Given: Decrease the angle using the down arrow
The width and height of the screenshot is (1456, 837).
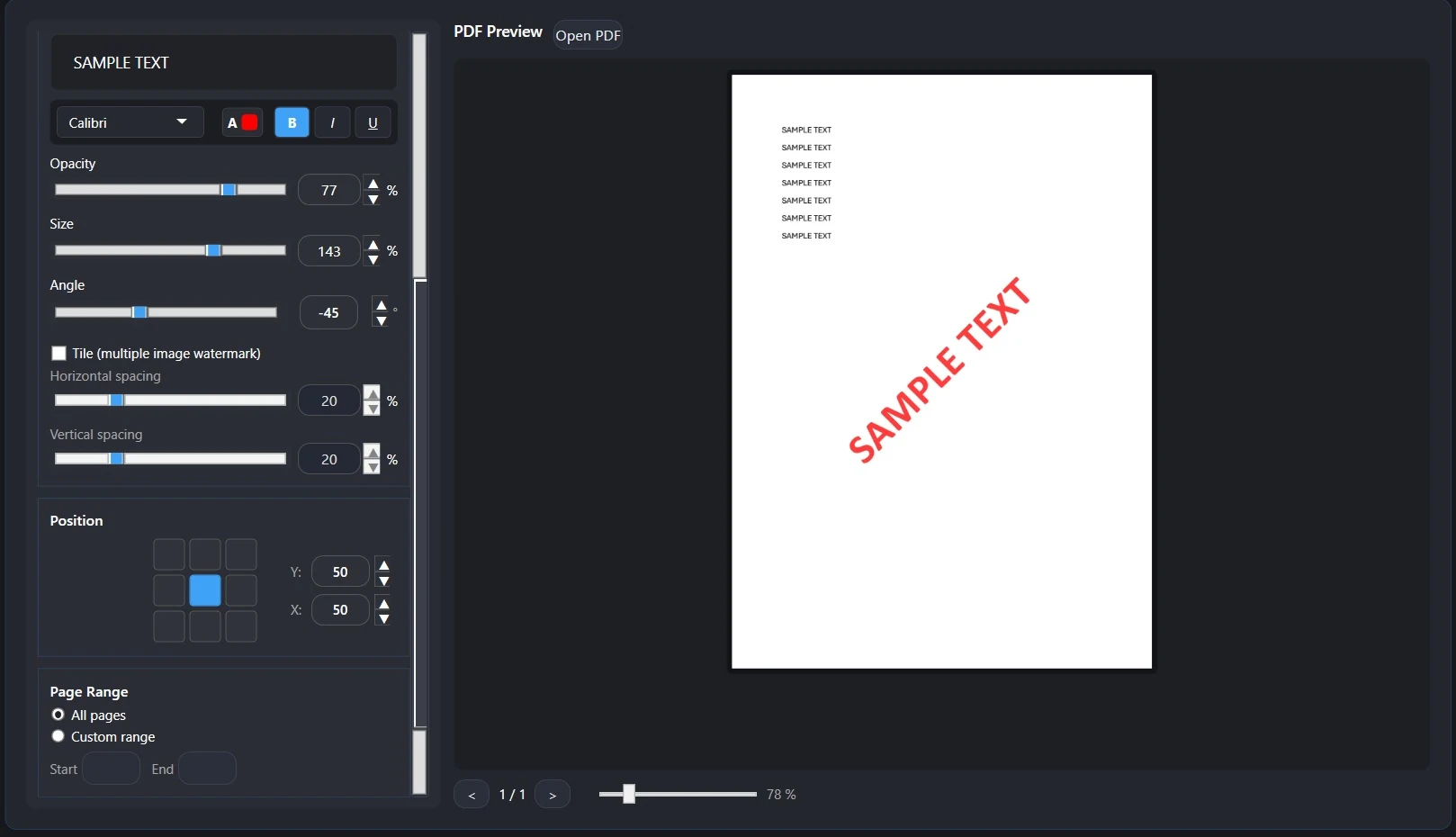Looking at the screenshot, I should click(x=382, y=319).
